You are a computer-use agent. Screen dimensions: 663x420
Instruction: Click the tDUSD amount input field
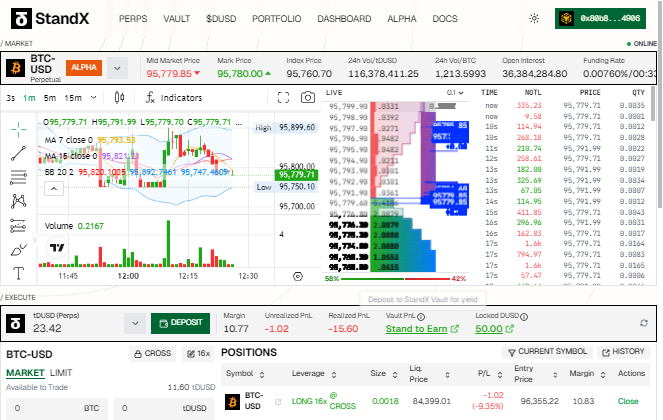[x=164, y=409]
